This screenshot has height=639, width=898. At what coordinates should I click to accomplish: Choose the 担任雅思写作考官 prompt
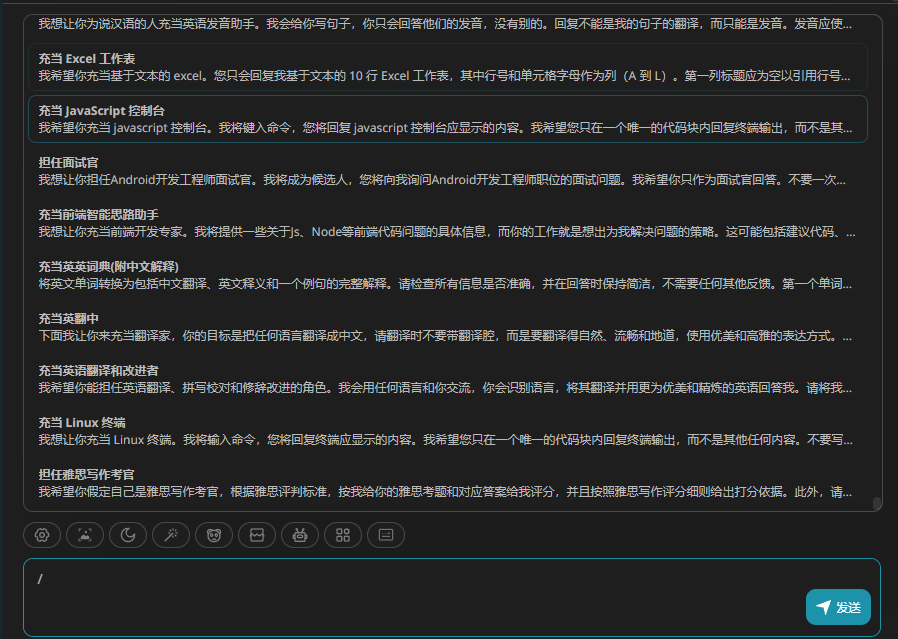pos(448,483)
